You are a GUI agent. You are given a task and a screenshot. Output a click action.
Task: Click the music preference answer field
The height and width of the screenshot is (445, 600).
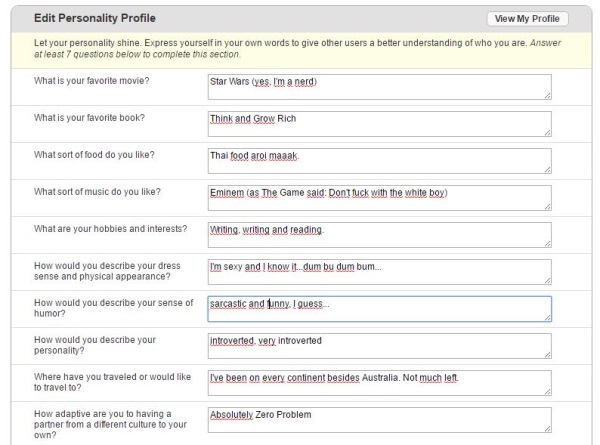tap(379, 198)
